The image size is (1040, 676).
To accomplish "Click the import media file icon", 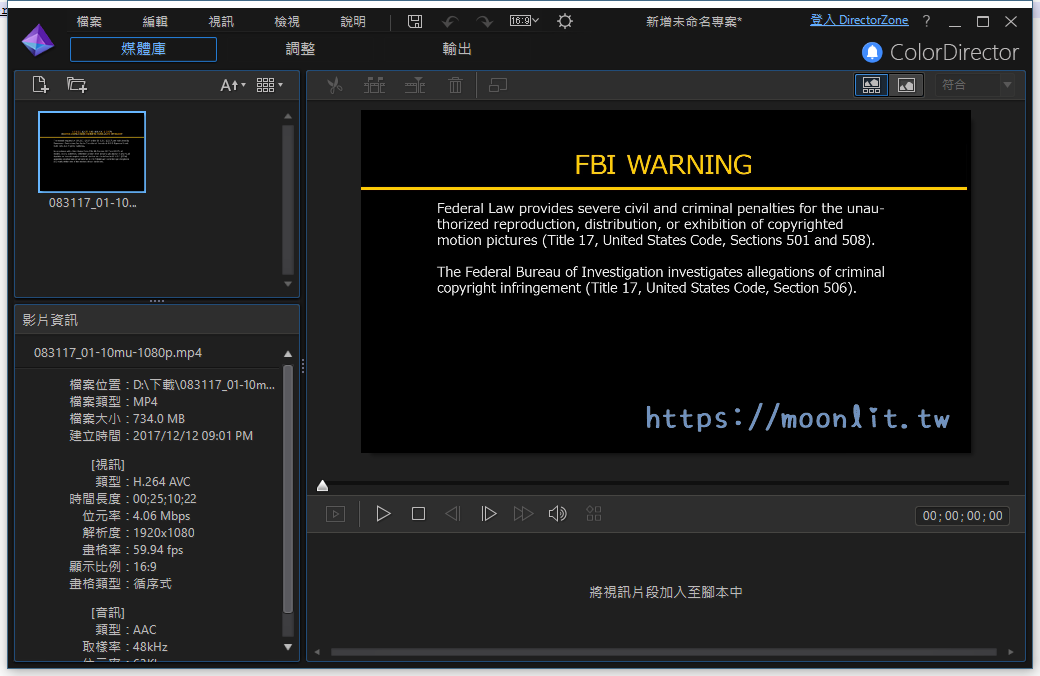I will [x=40, y=85].
